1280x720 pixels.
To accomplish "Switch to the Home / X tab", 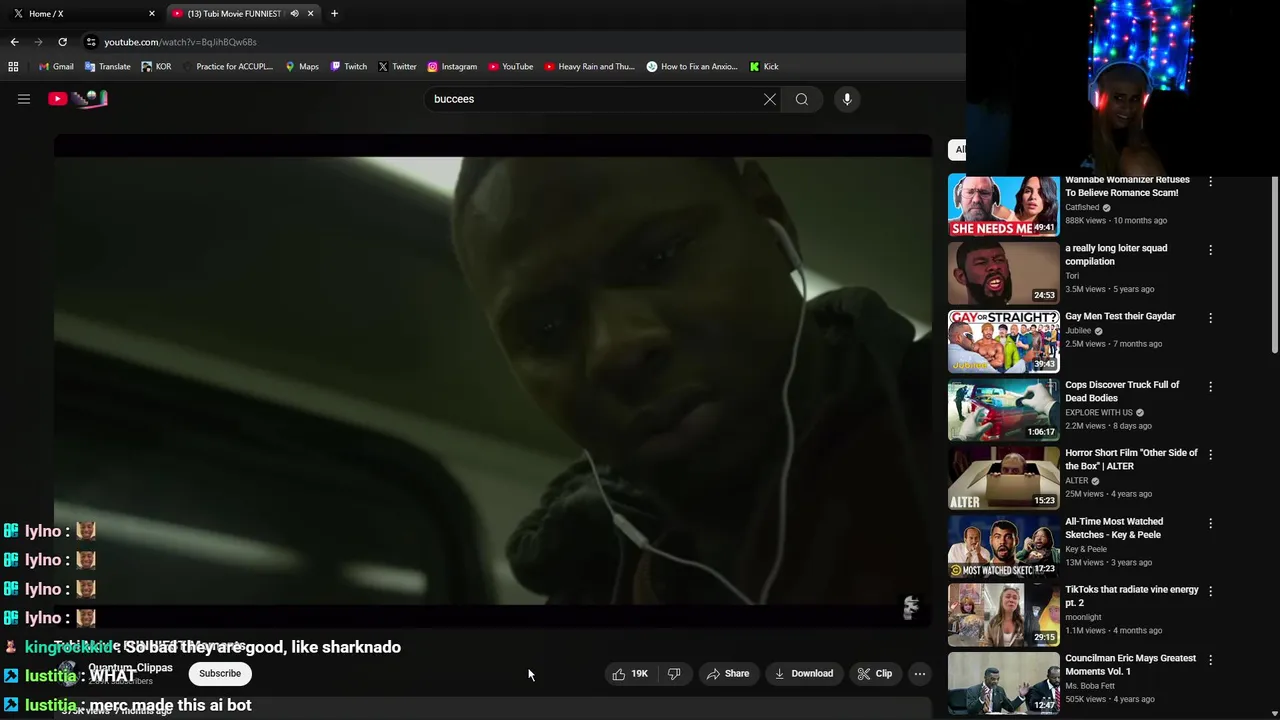I will click(80, 13).
